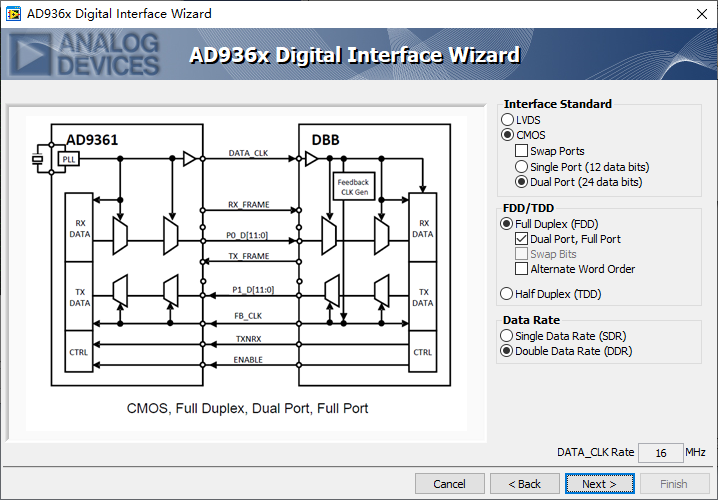Click the AD9361 label in the diagram
The height and width of the screenshot is (500, 718).
tap(92, 139)
